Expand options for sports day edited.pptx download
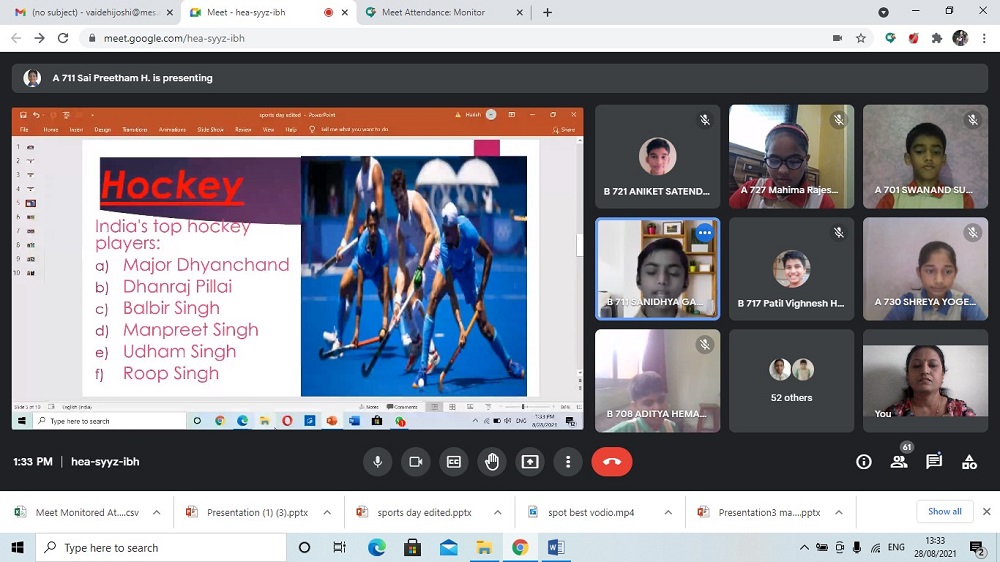This screenshot has width=1000, height=562. click(x=499, y=513)
